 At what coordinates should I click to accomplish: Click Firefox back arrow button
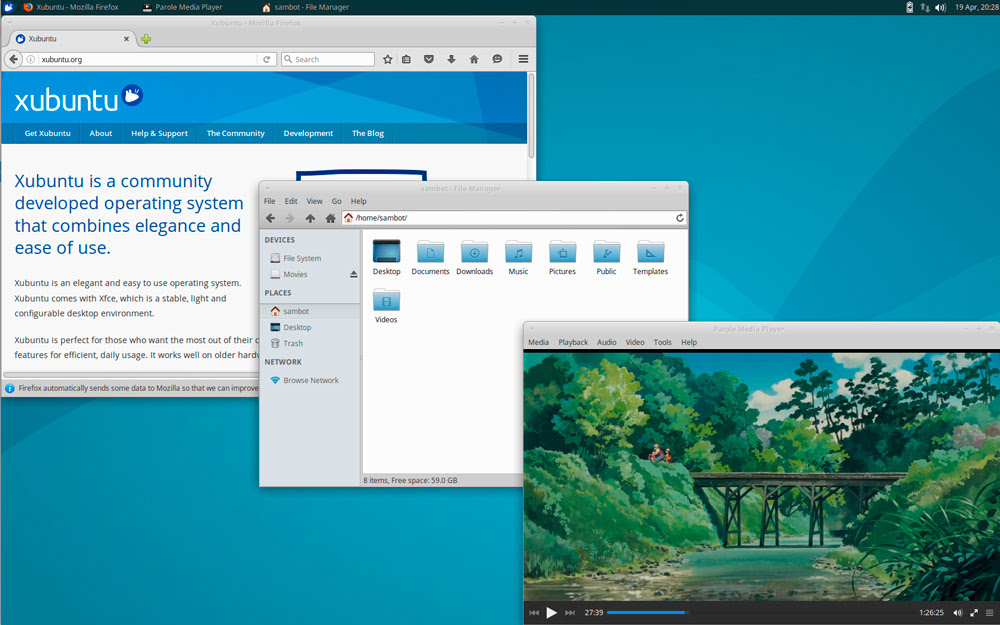click(13, 59)
